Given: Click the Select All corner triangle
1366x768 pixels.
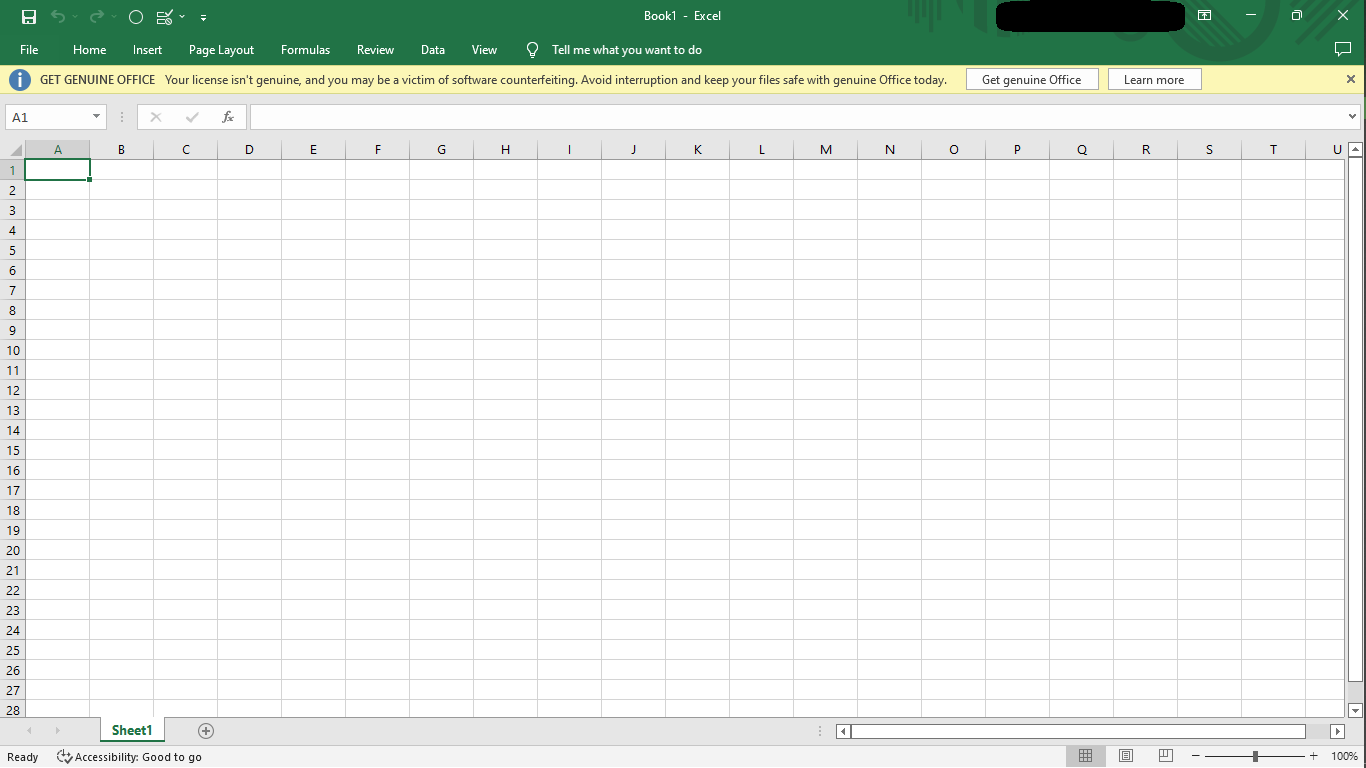Looking at the screenshot, I should [x=16, y=150].
